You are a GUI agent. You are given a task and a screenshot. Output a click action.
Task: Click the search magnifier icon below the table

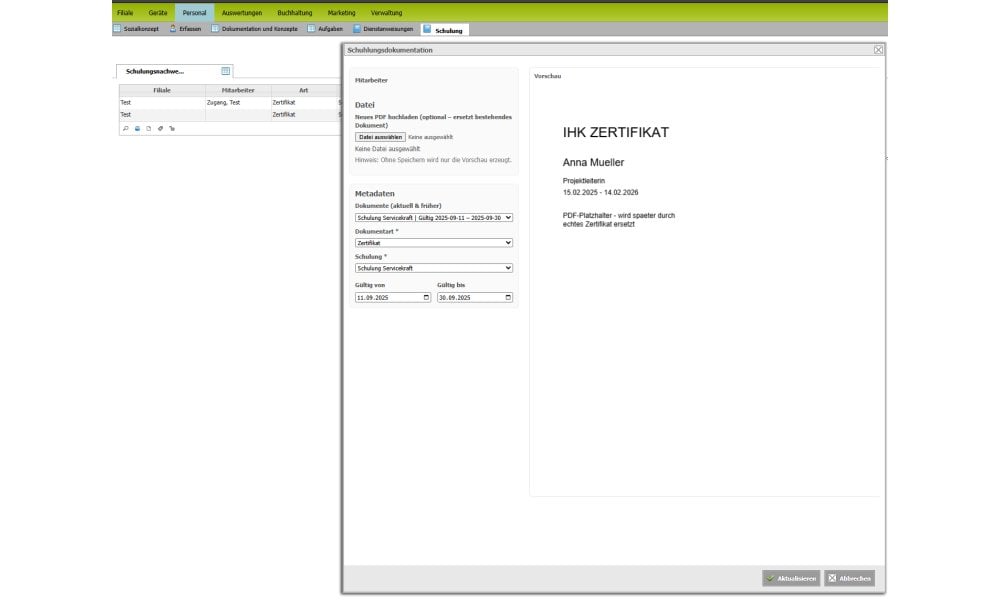pyautogui.click(x=126, y=129)
